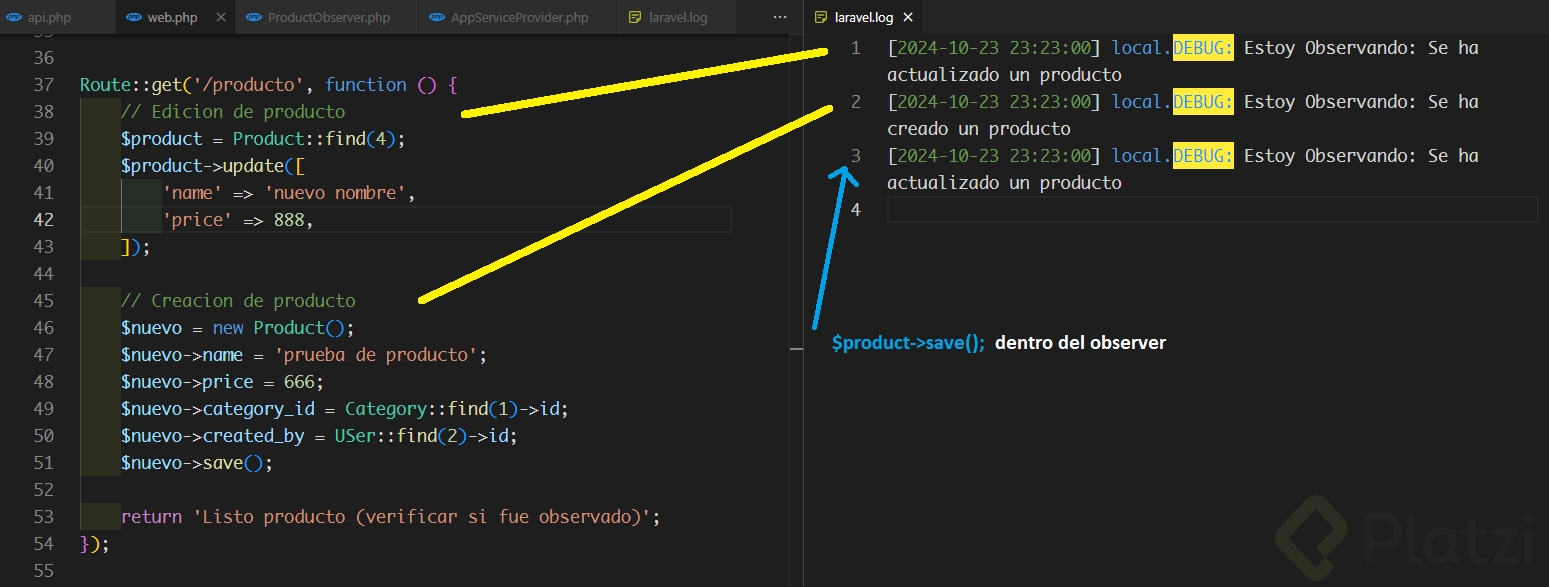The image size is (1549, 587).
Task: Click the first highlighted DEBUG word in log
Action: coord(1203,47)
